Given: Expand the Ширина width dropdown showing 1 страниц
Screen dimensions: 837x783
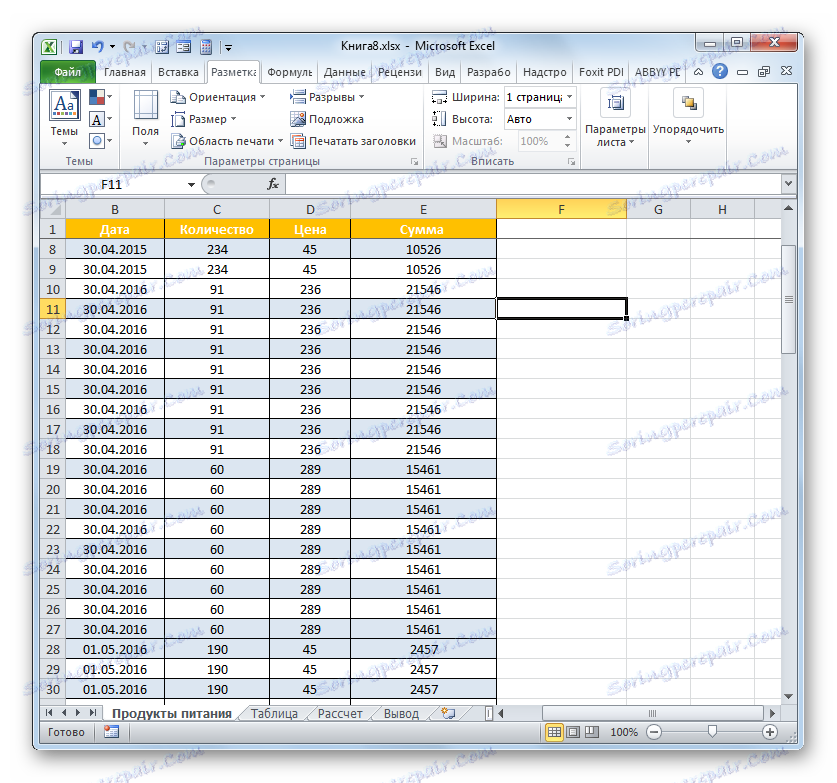Looking at the screenshot, I should coord(568,96).
